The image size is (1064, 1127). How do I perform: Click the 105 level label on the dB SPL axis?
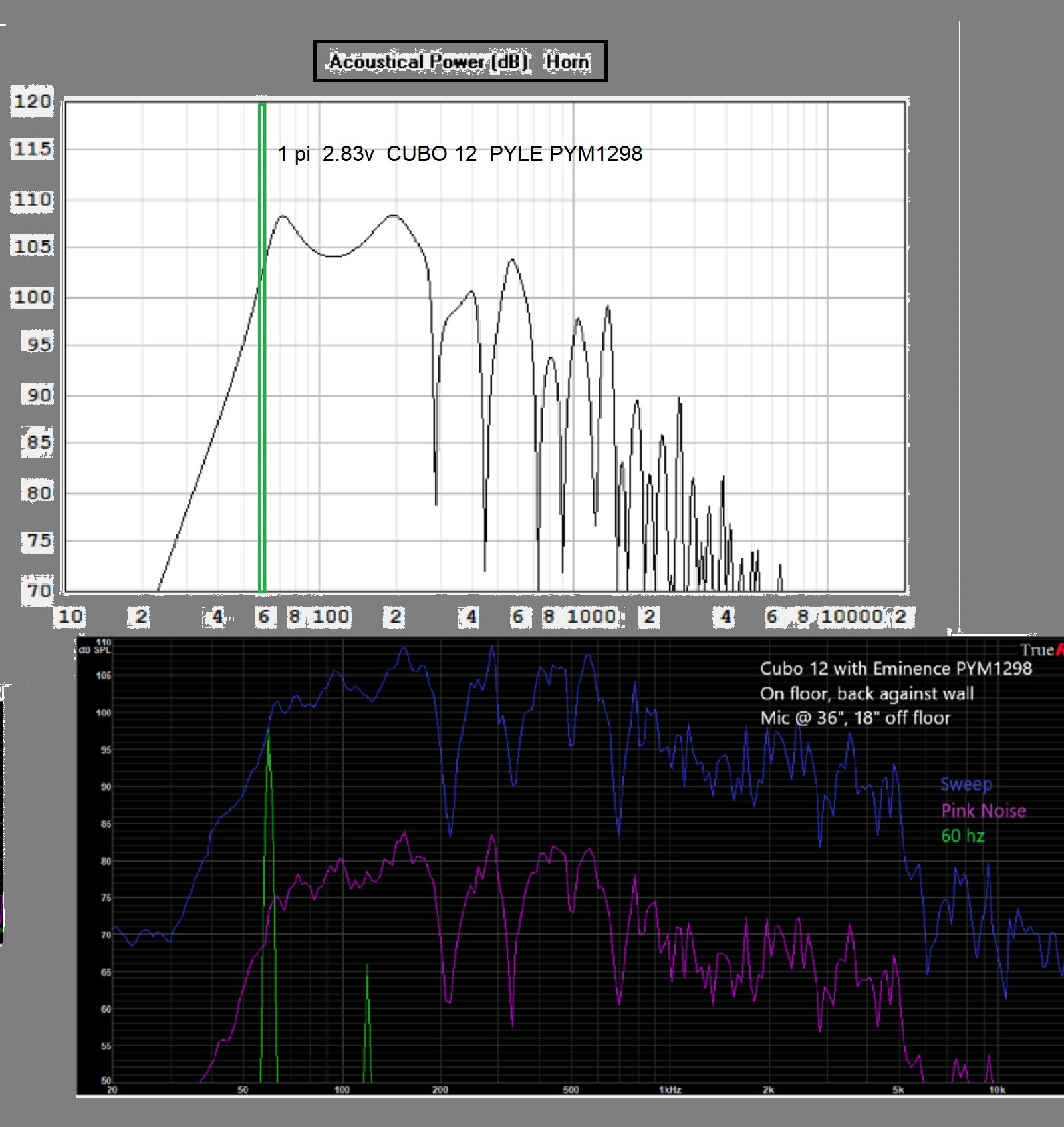pos(104,675)
